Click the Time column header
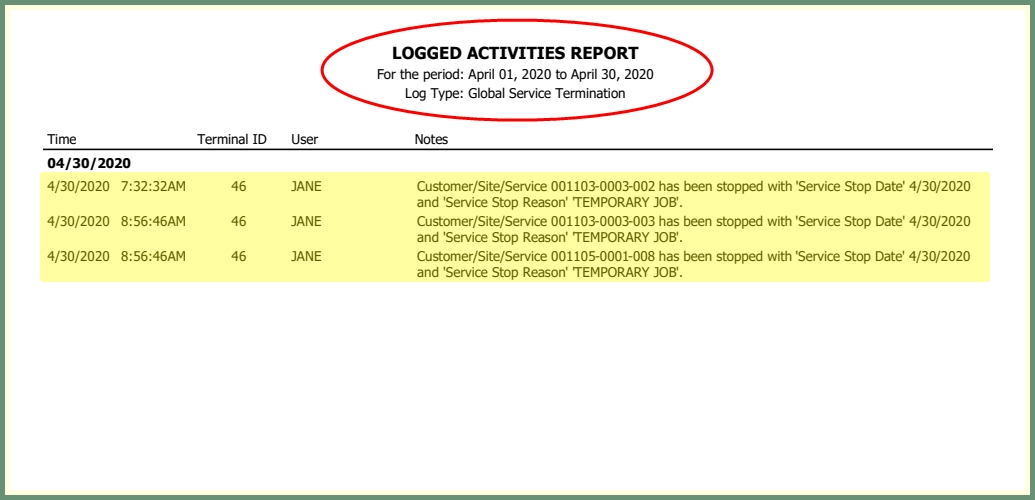This screenshot has width=1035, height=500. (61, 139)
